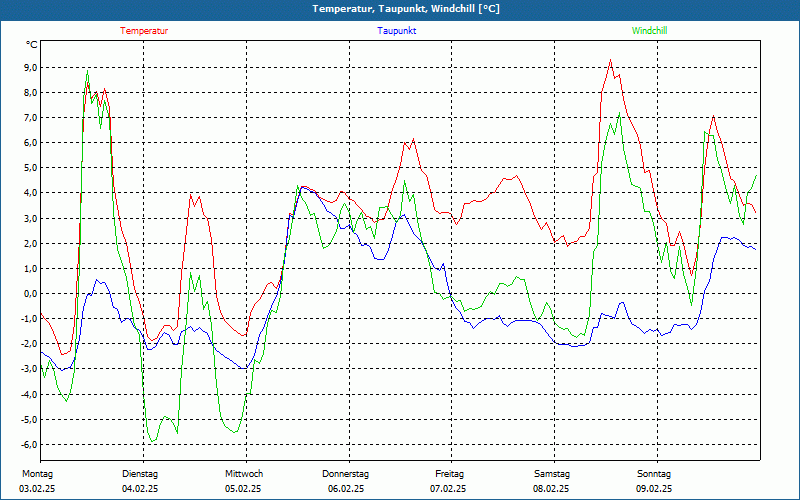The width and height of the screenshot is (800, 500).
Task: Click the green Windchill legend label
Action: point(650,31)
